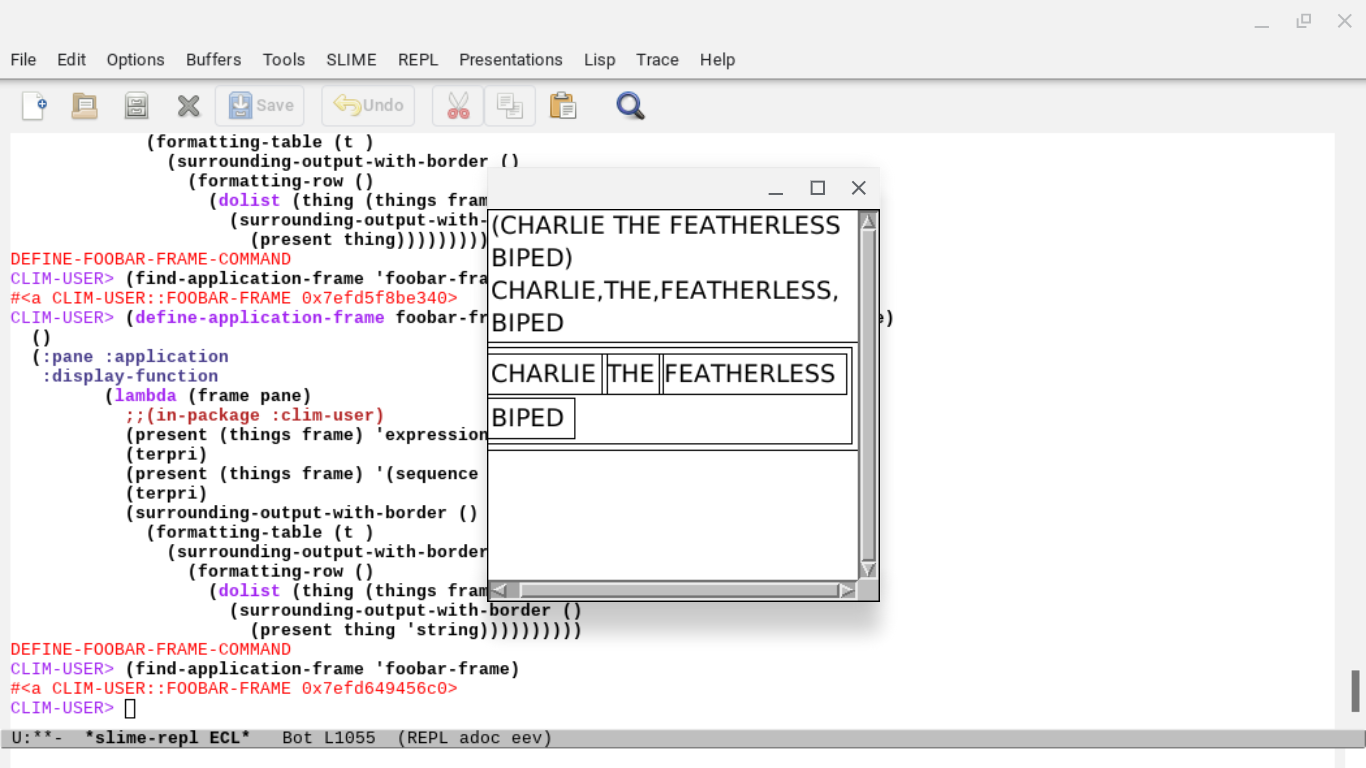
Task: Click the New File toolbar icon
Action: click(34, 106)
